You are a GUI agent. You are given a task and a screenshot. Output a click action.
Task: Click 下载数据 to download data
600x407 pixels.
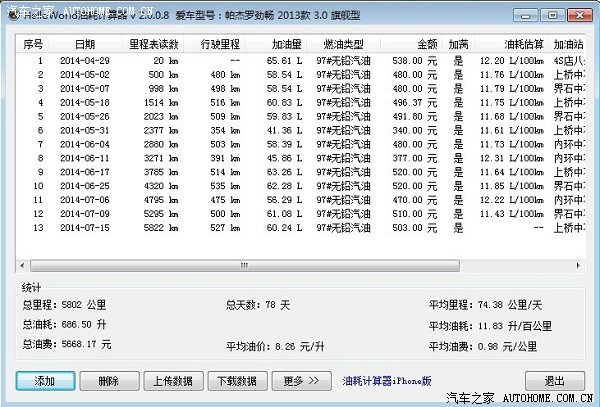click(x=237, y=381)
